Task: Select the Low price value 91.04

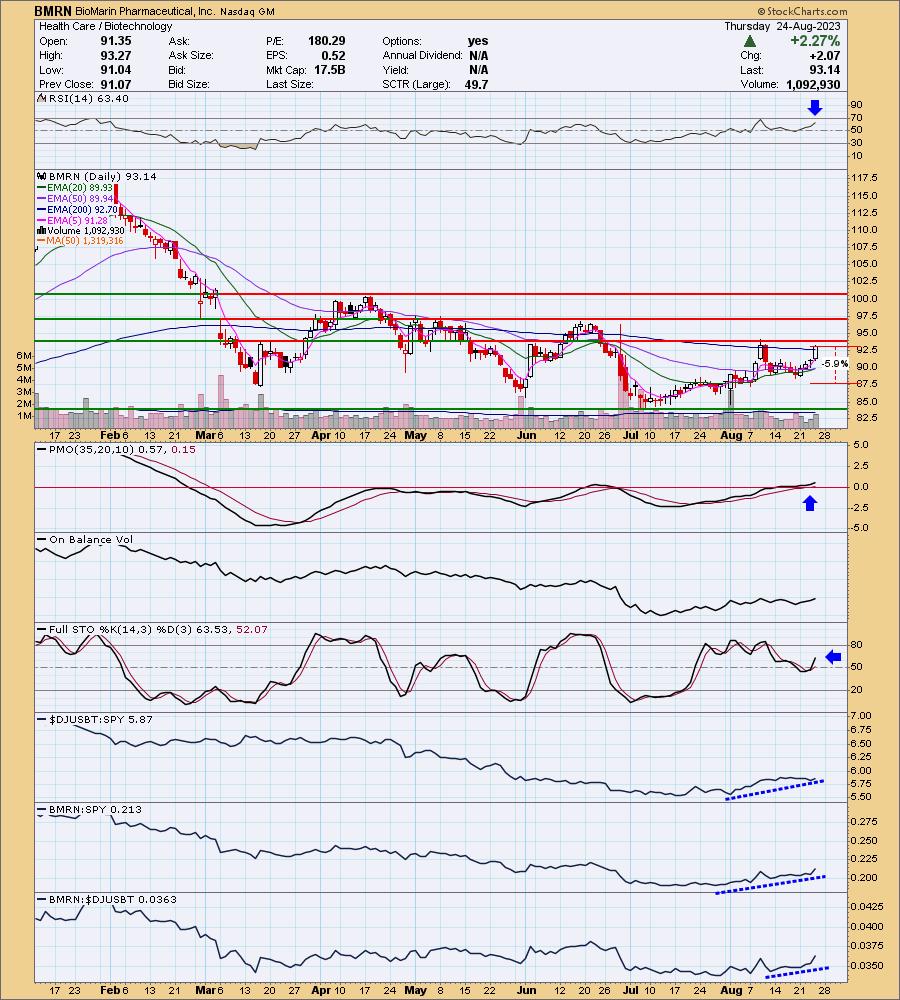Action: click(x=115, y=70)
